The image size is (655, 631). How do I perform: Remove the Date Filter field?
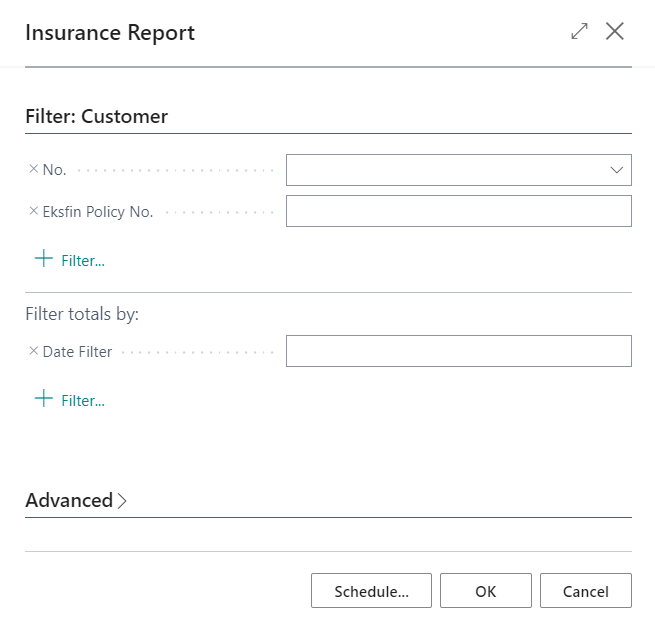(x=33, y=351)
